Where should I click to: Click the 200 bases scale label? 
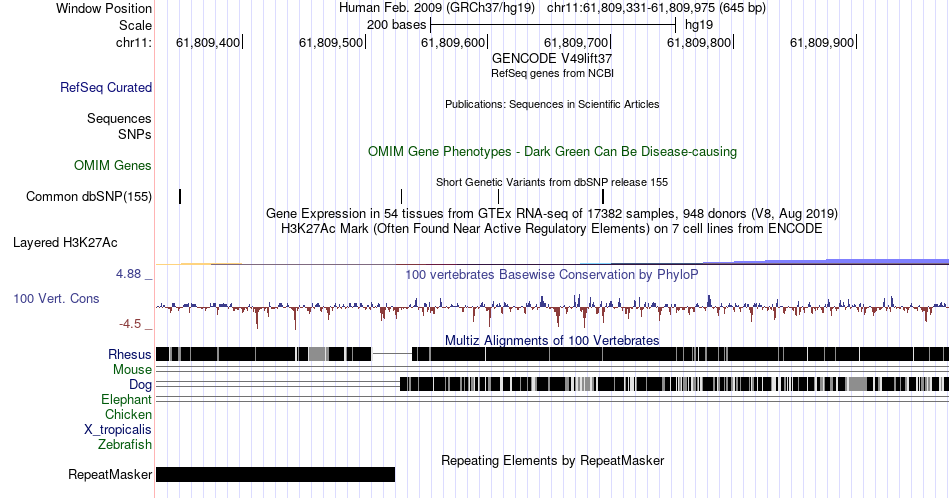(396, 25)
